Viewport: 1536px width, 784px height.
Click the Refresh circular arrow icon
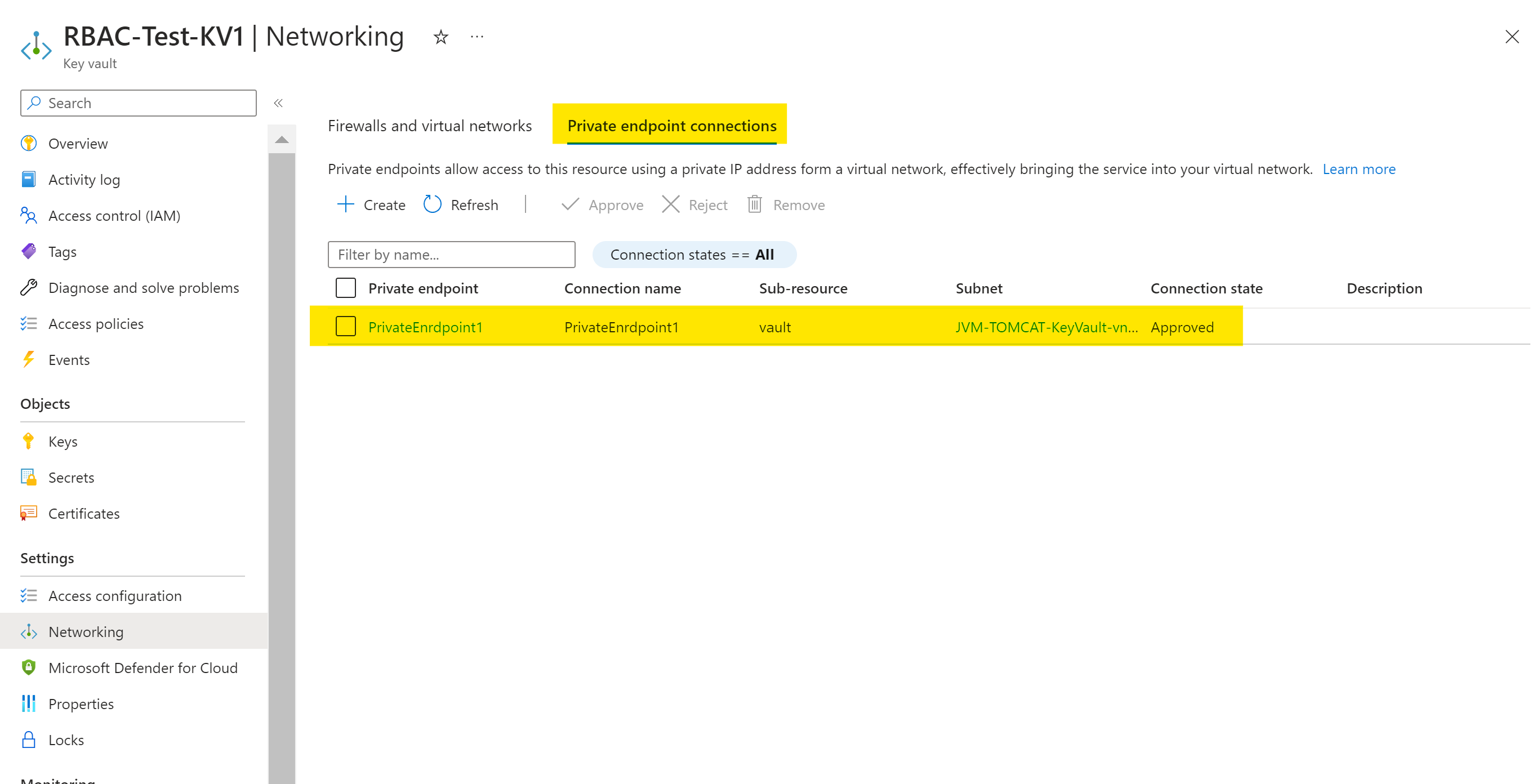click(x=432, y=204)
